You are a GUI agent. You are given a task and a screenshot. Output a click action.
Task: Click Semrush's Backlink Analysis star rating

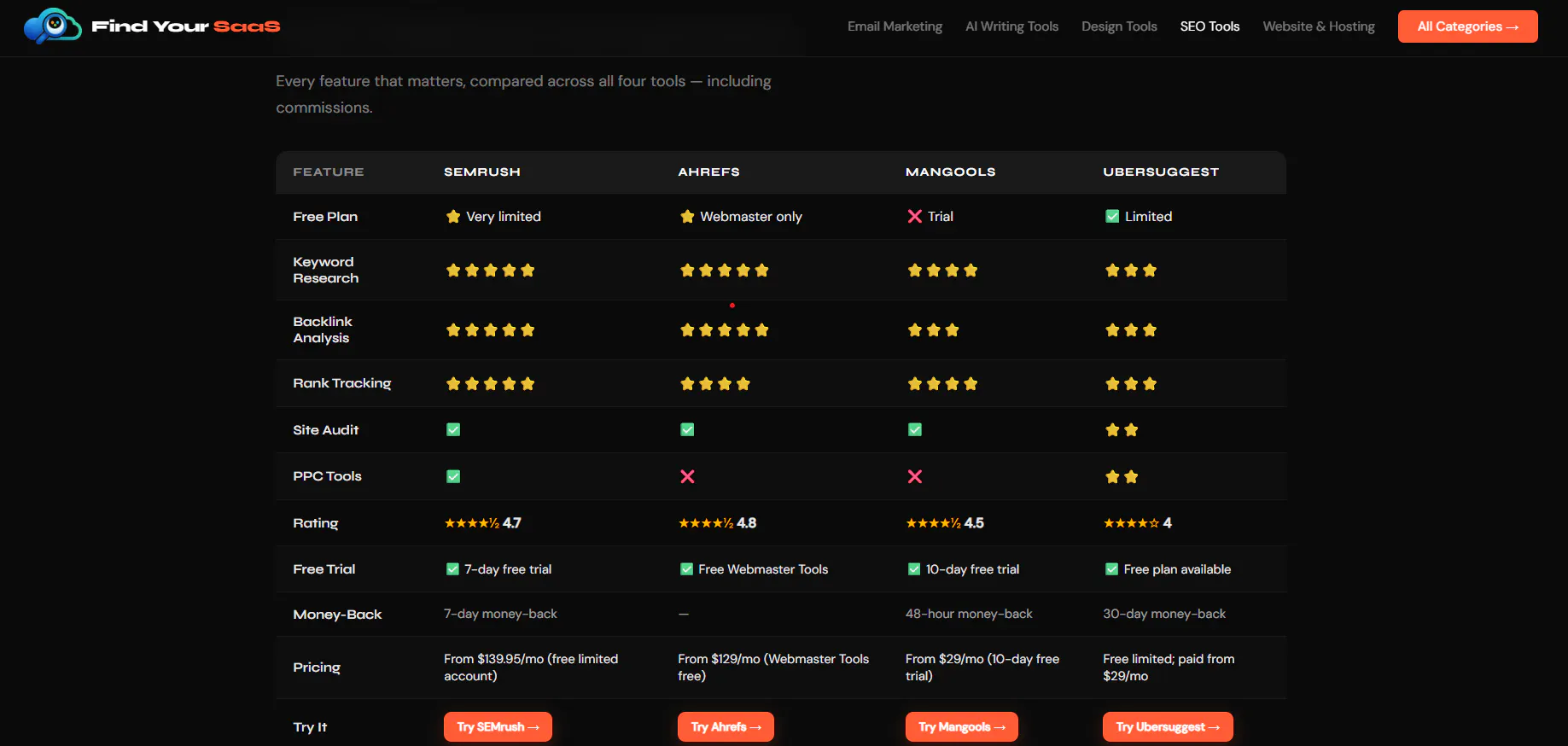tap(491, 330)
